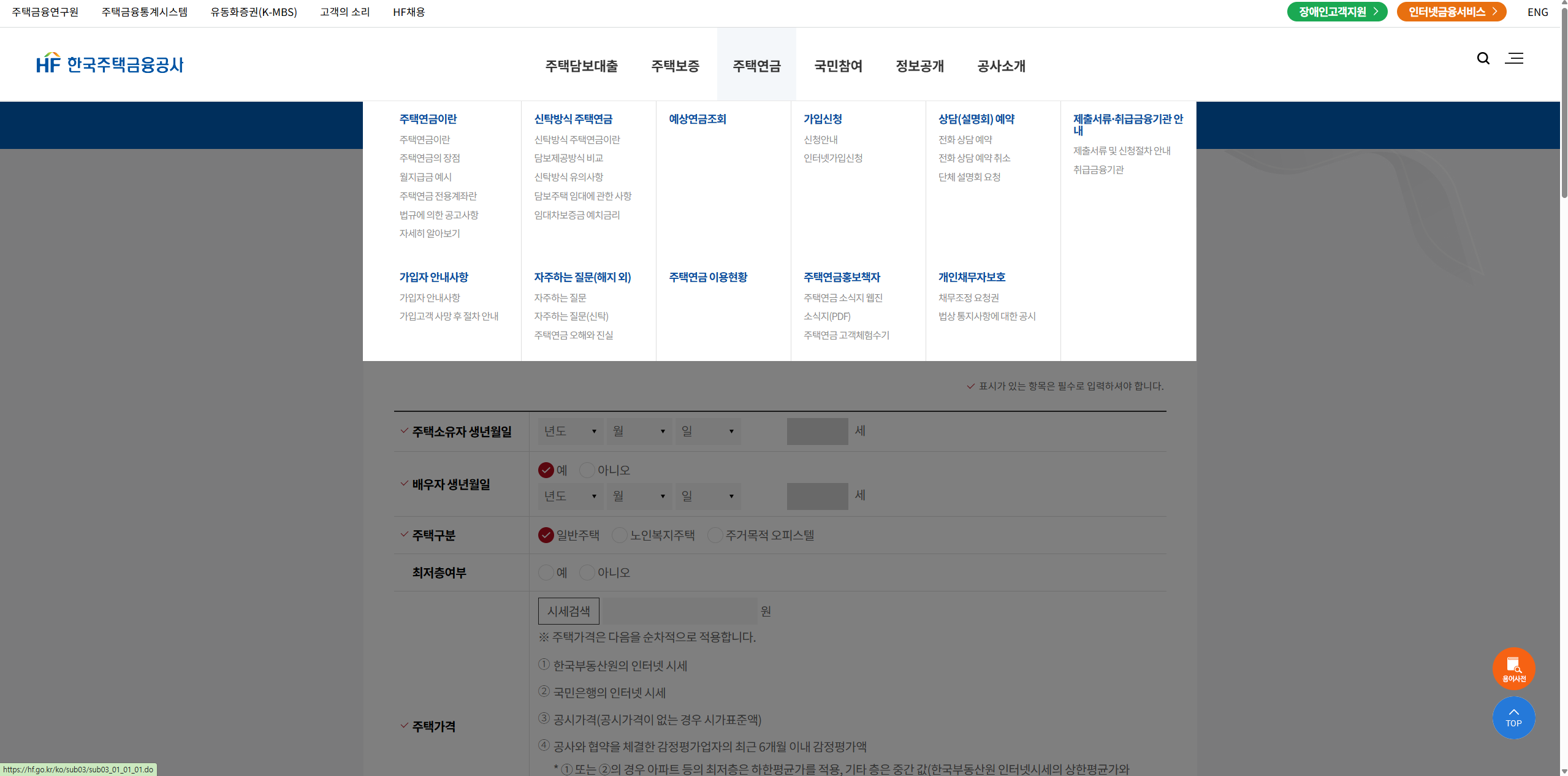This screenshot has width=1568, height=776.
Task: Click the blue TOP scroll button
Action: [1513, 718]
